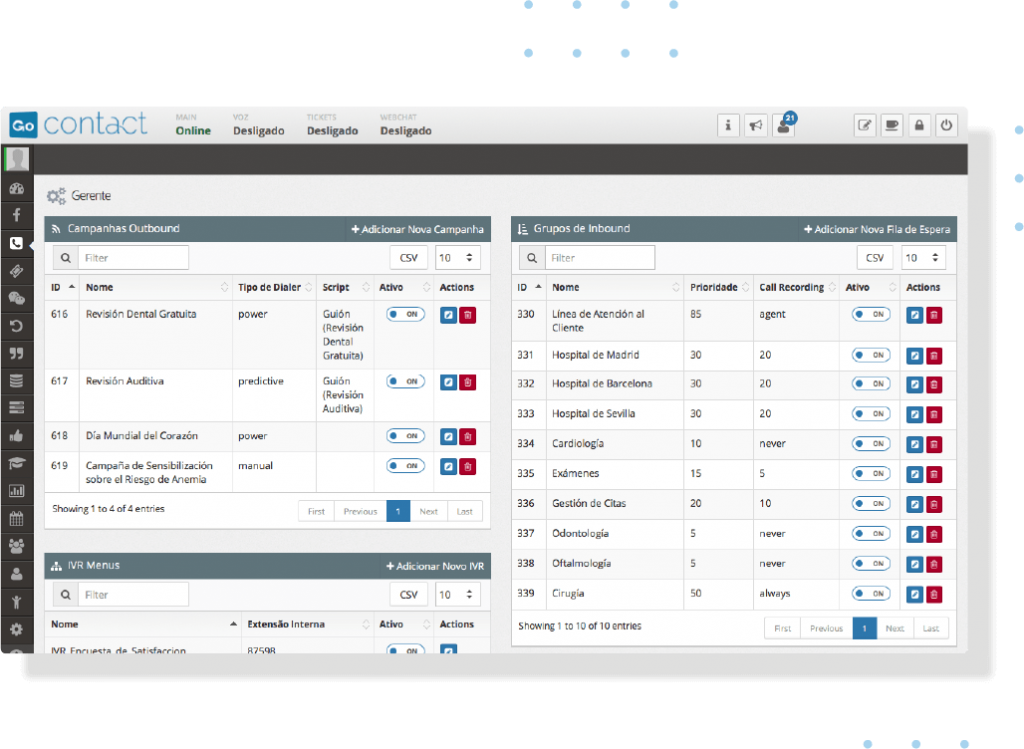Toggle Ativo switch for Exámenes

pyautogui.click(x=871, y=473)
